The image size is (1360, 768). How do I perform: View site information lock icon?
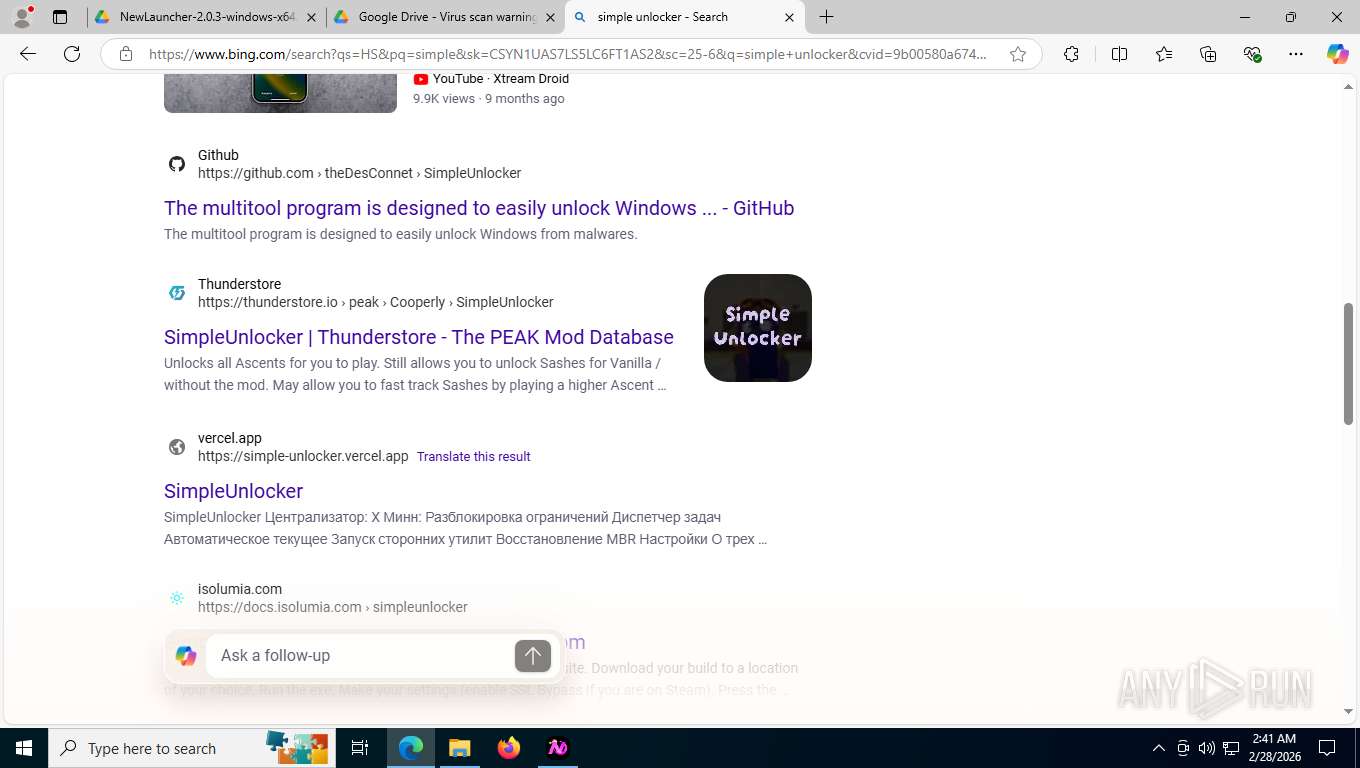[125, 54]
